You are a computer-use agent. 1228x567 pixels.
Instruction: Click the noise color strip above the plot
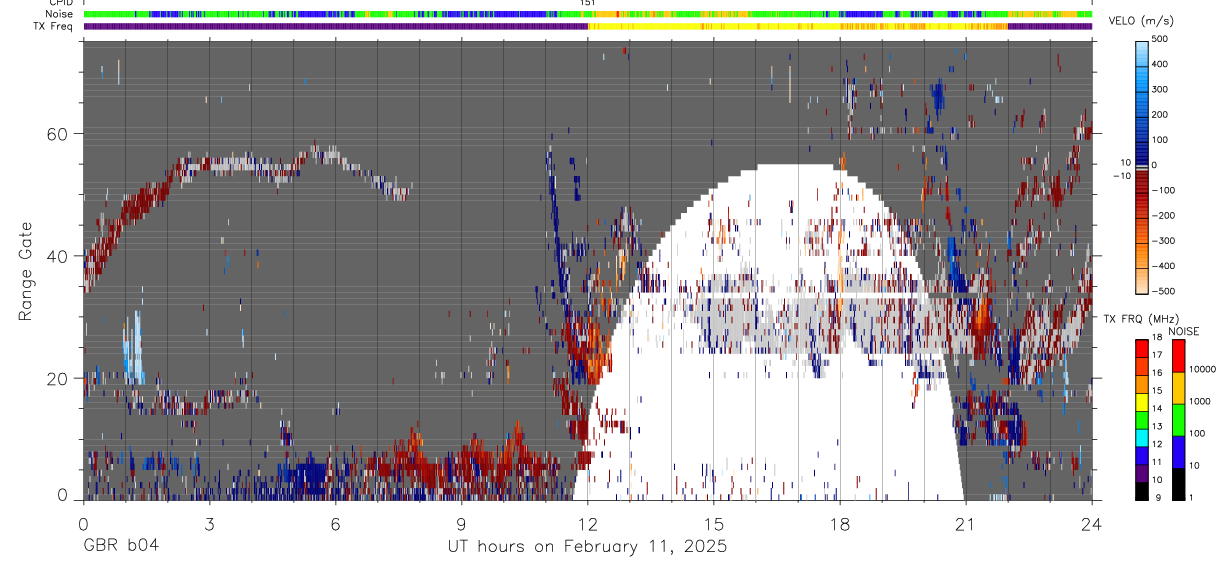point(587,14)
